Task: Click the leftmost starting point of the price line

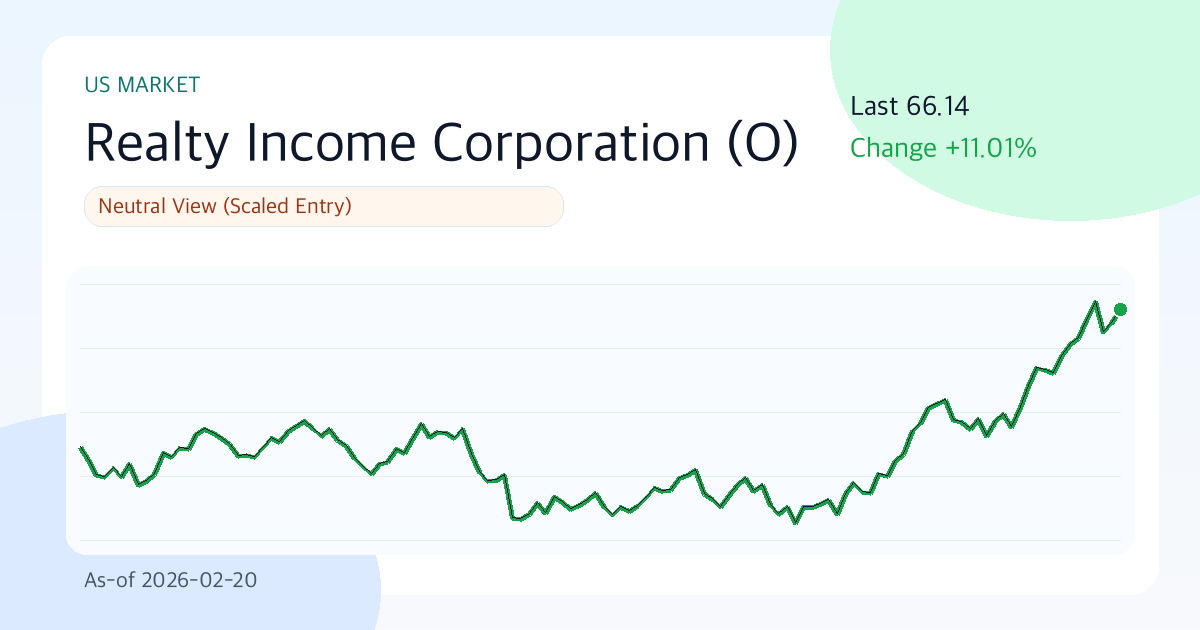Action: 81,448
